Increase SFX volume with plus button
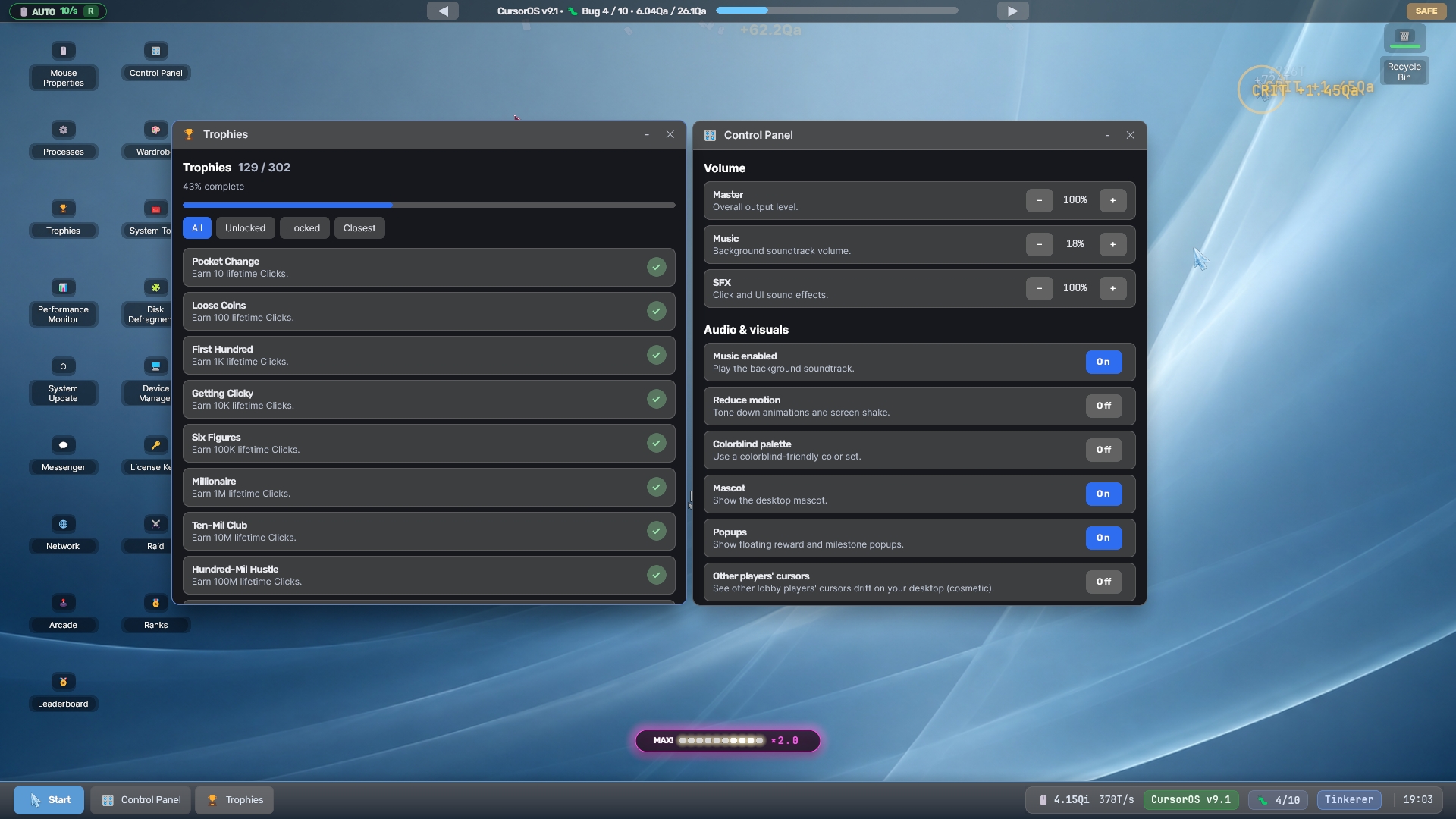This screenshot has height=819, width=1456. click(x=1112, y=288)
